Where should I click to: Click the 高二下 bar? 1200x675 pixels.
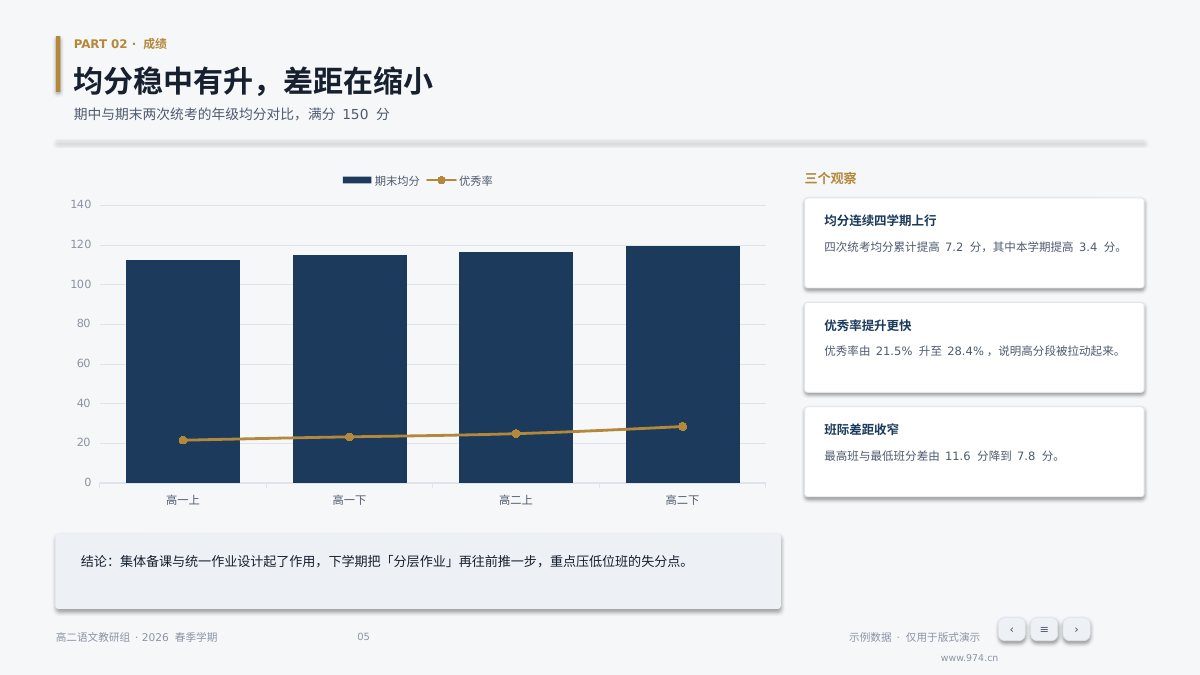point(683,364)
